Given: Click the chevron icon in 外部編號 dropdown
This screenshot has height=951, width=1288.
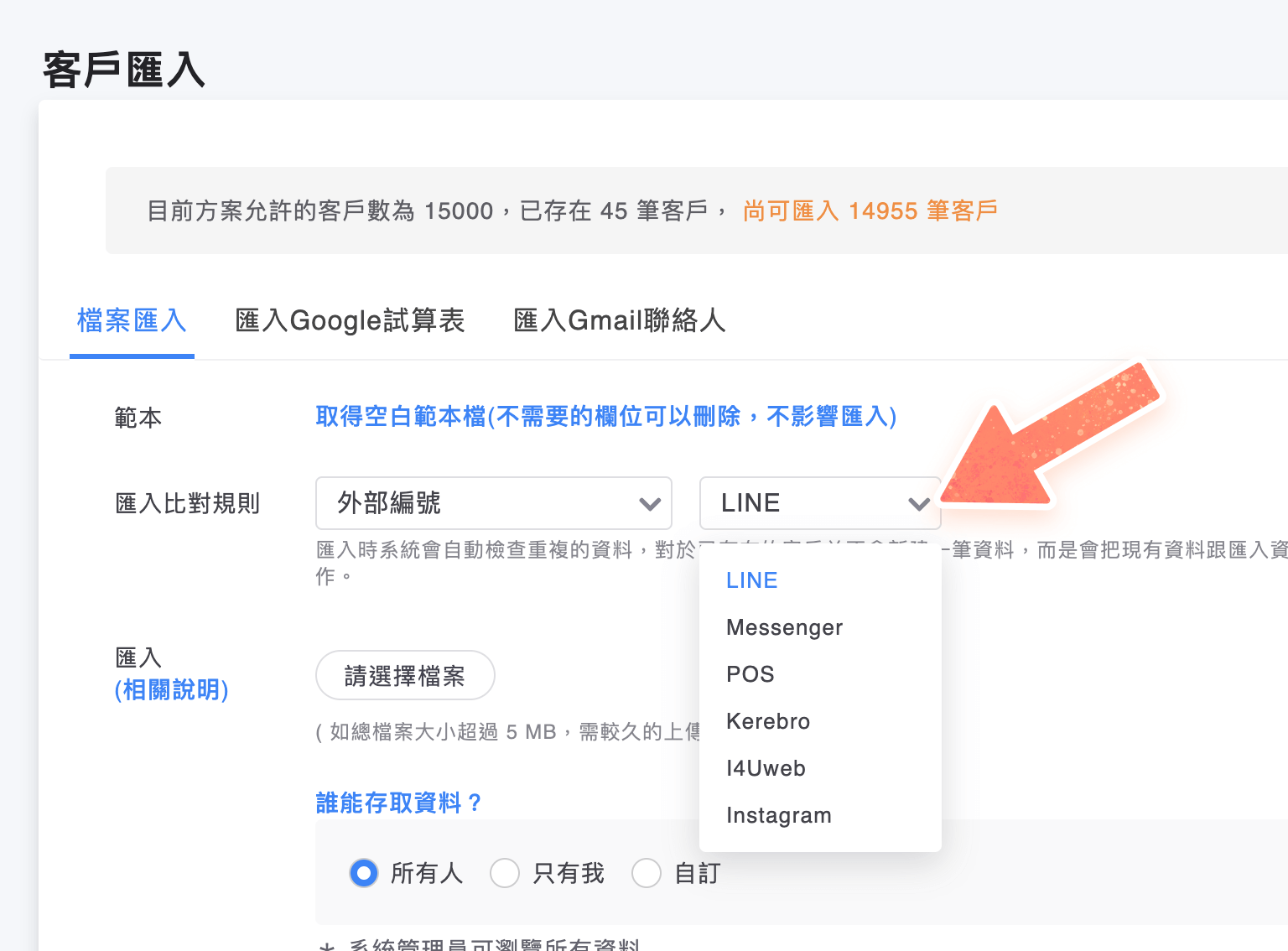Looking at the screenshot, I should click(x=650, y=503).
